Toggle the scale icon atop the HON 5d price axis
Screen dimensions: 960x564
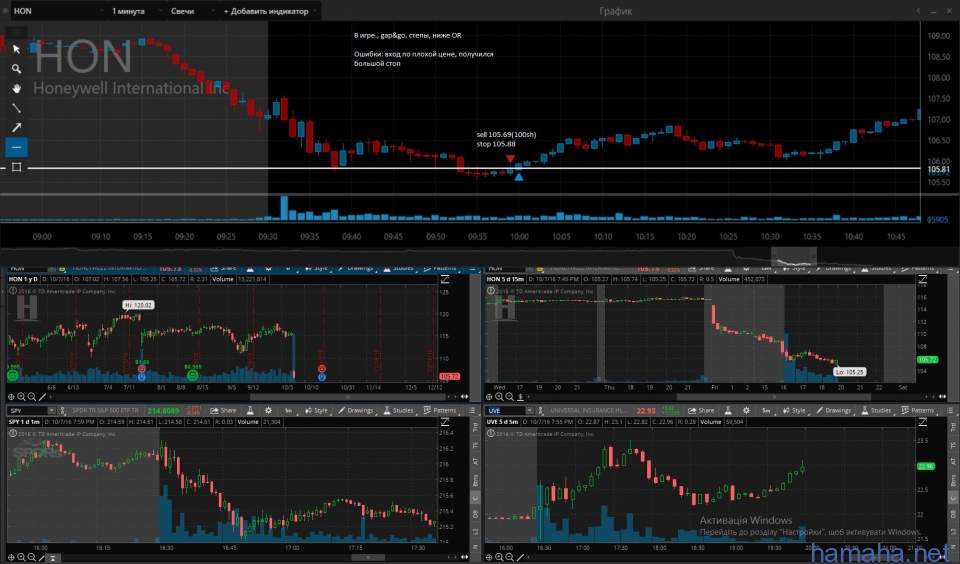[x=923, y=279]
